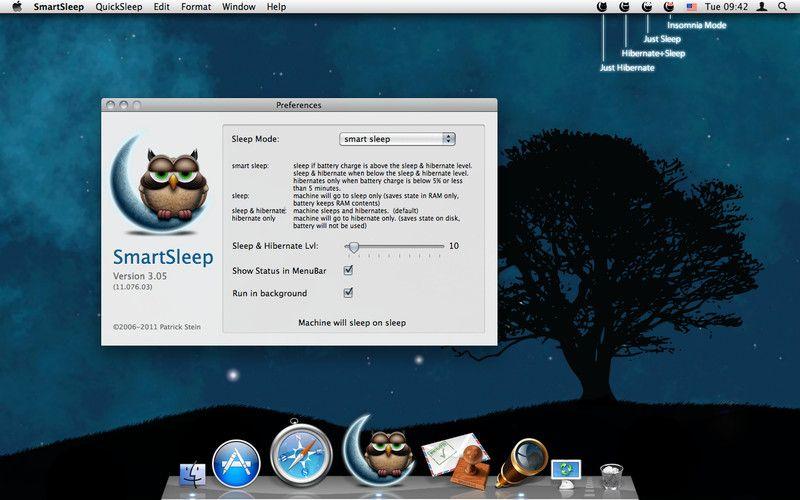This screenshot has height=500, width=800.
Task: Click the Preferences window title bar
Action: coord(299,105)
